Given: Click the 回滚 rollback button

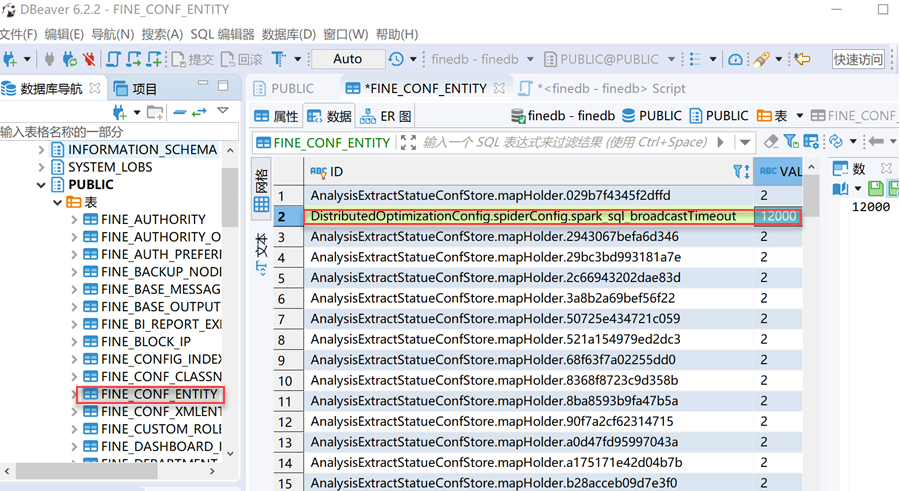Looking at the screenshot, I should click(242, 59).
